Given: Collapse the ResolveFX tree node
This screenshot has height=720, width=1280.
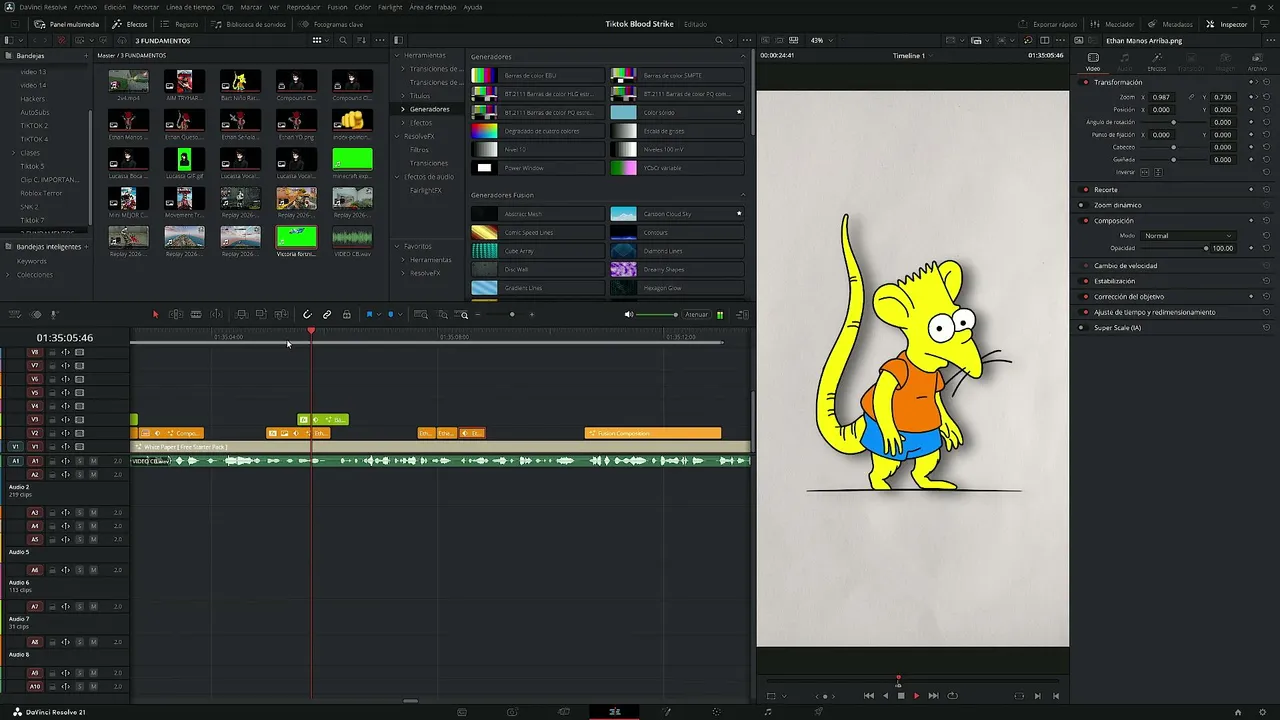Looking at the screenshot, I should (396, 136).
